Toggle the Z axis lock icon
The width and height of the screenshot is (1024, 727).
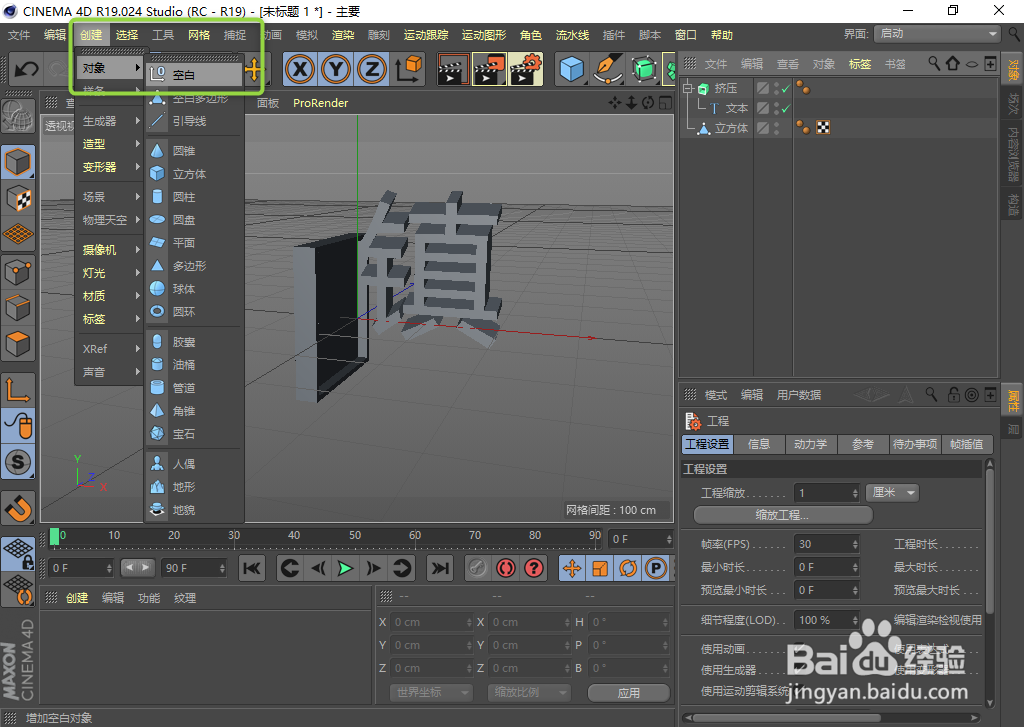click(x=372, y=69)
